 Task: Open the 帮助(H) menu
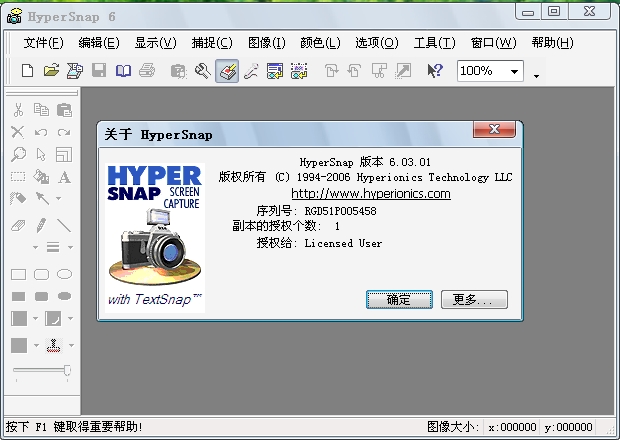(552, 42)
